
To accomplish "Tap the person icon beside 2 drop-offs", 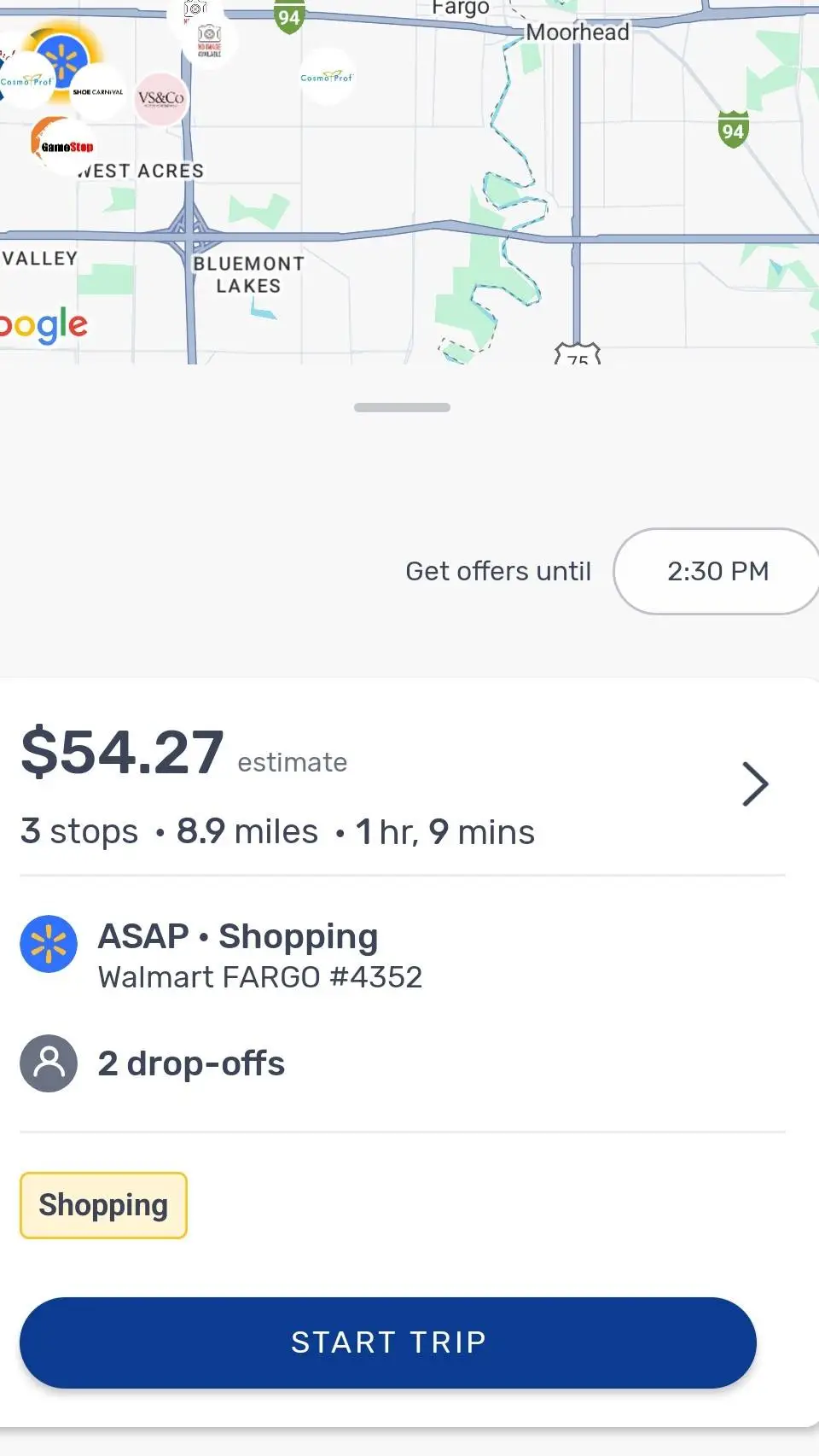I will coord(49,1063).
